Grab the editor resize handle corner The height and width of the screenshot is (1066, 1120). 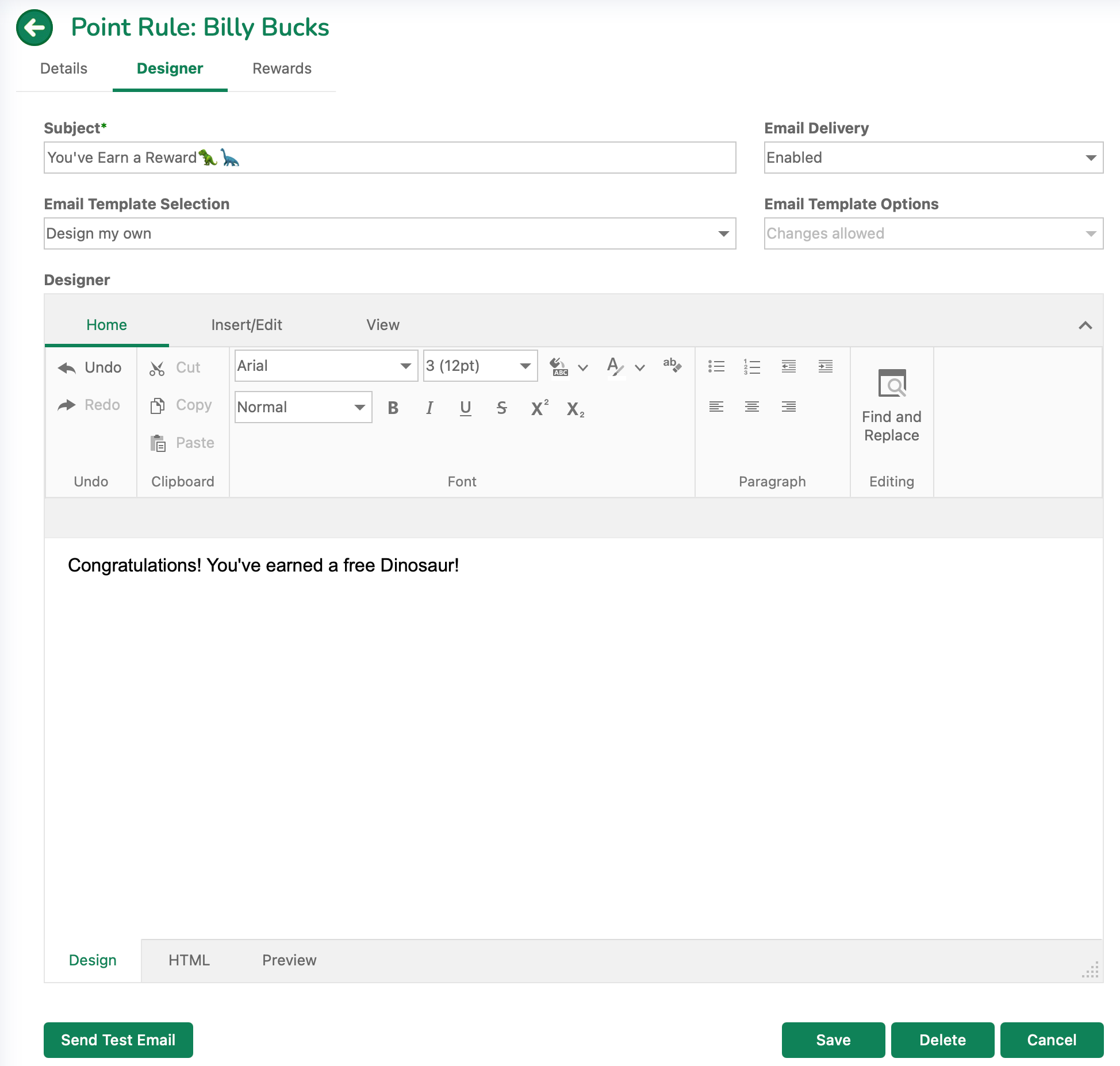pos(1090,970)
